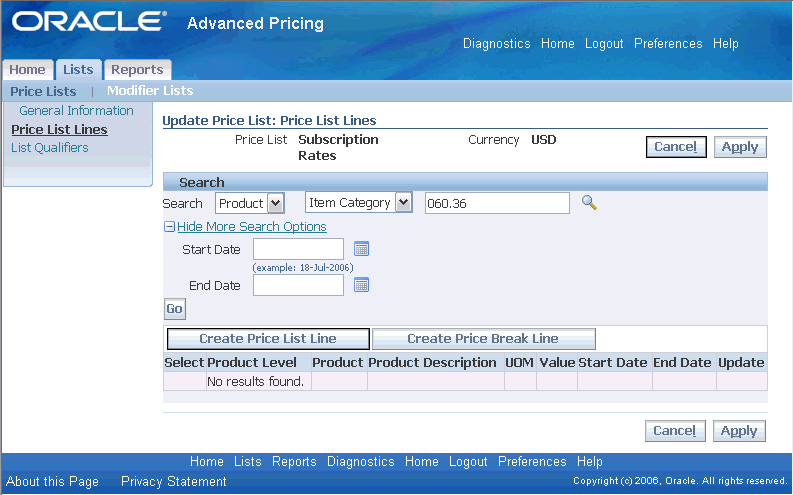Open the Product search dropdown
Viewport: 793px width, 495px height.
click(x=250, y=203)
